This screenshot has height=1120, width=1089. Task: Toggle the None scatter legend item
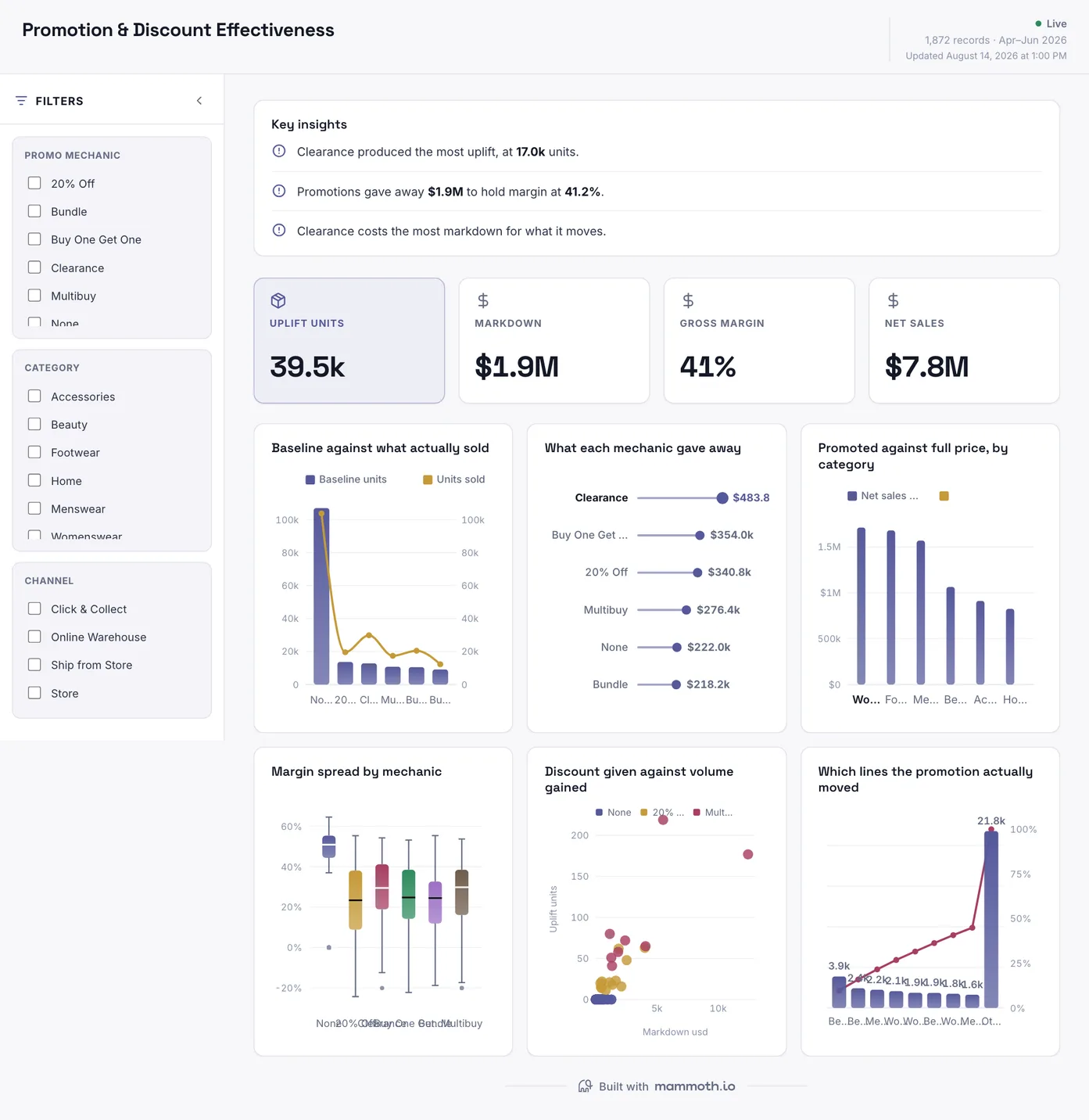point(613,813)
